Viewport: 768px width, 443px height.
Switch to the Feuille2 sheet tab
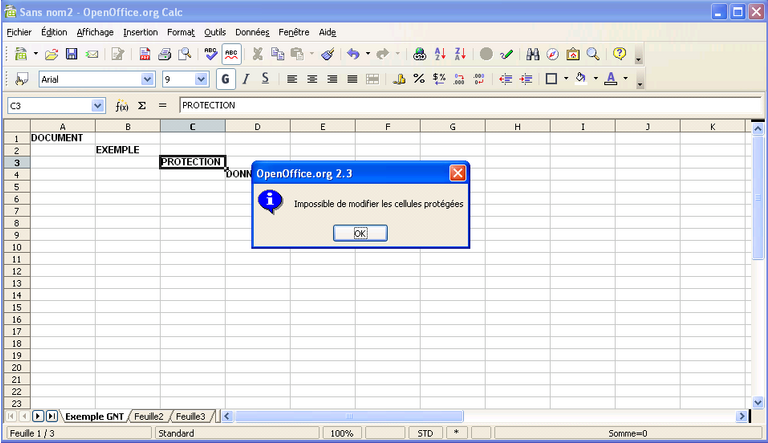coord(148,417)
